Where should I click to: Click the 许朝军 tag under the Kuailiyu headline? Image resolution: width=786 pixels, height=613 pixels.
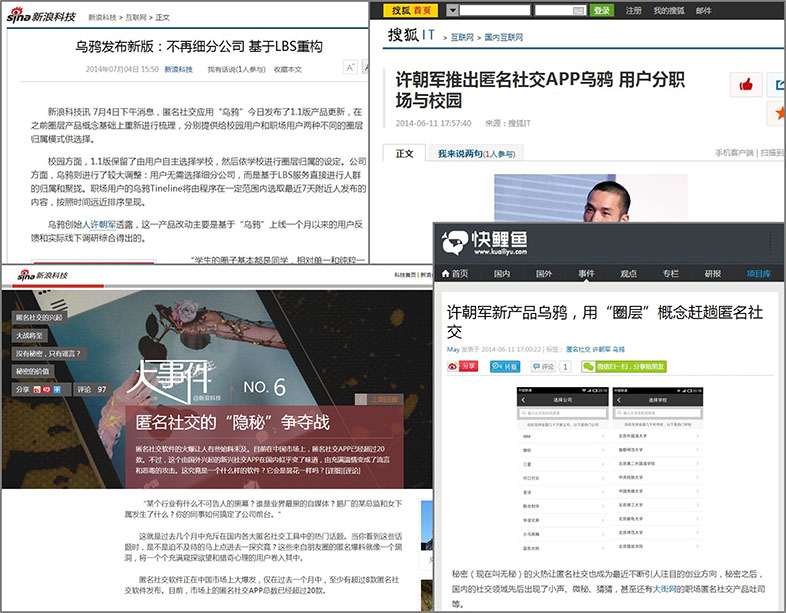602,349
